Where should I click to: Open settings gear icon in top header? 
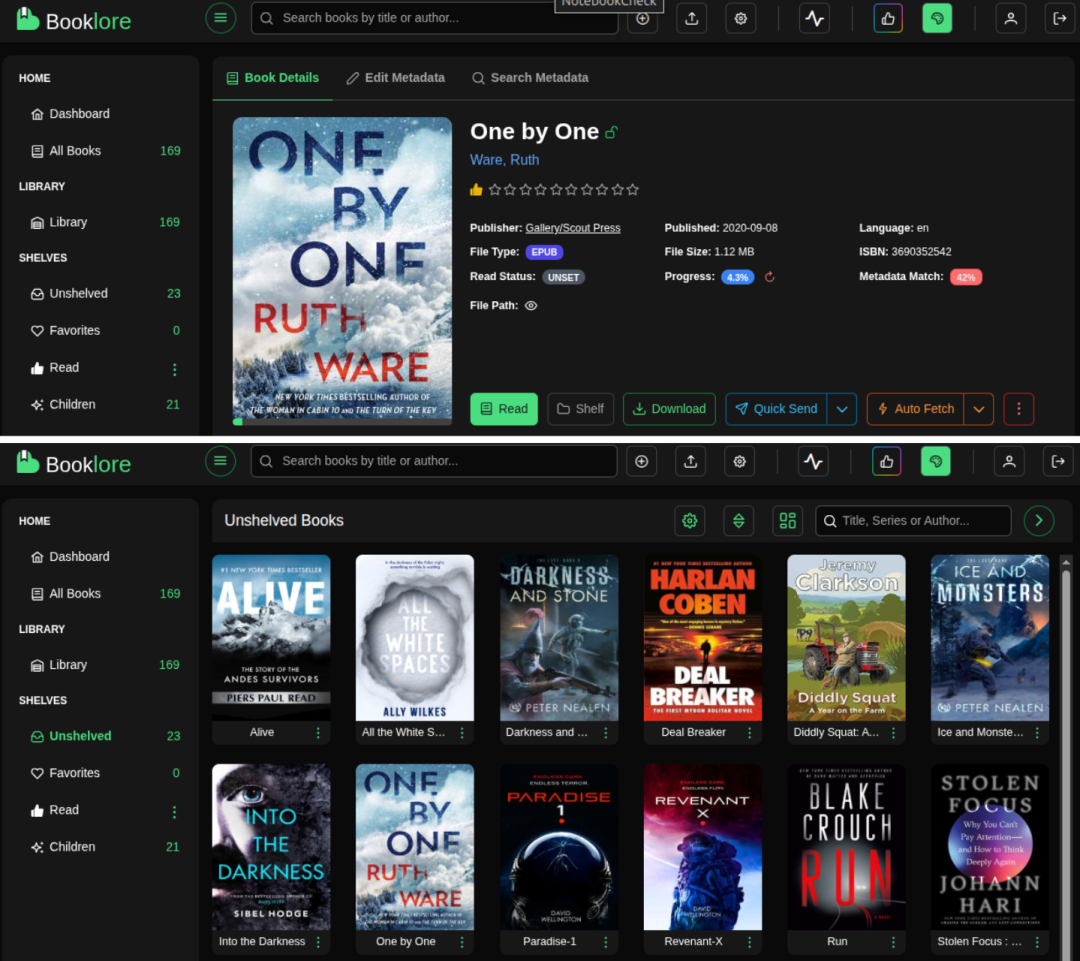740,19
